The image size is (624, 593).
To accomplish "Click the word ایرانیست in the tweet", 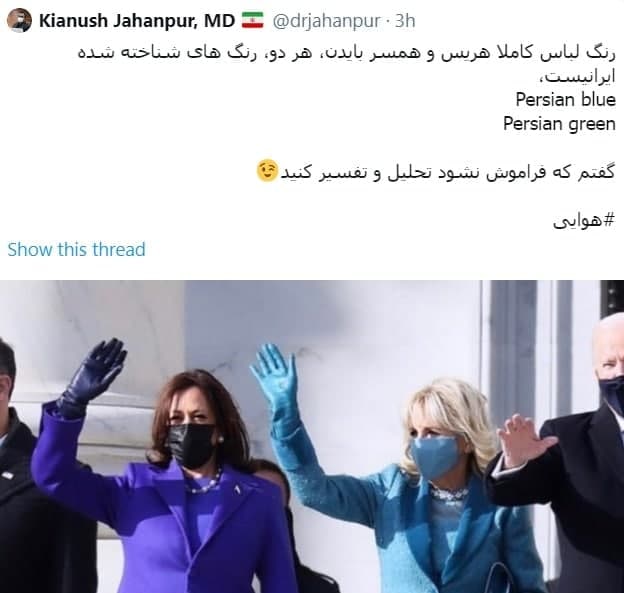I will coord(577,77).
